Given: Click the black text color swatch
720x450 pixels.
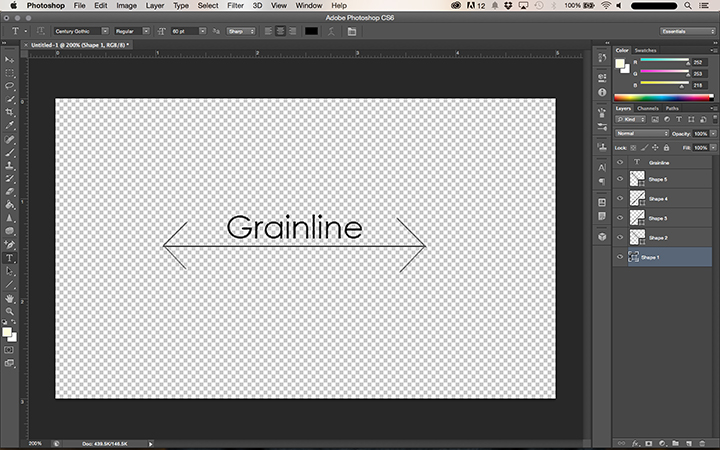Looking at the screenshot, I should 311,31.
